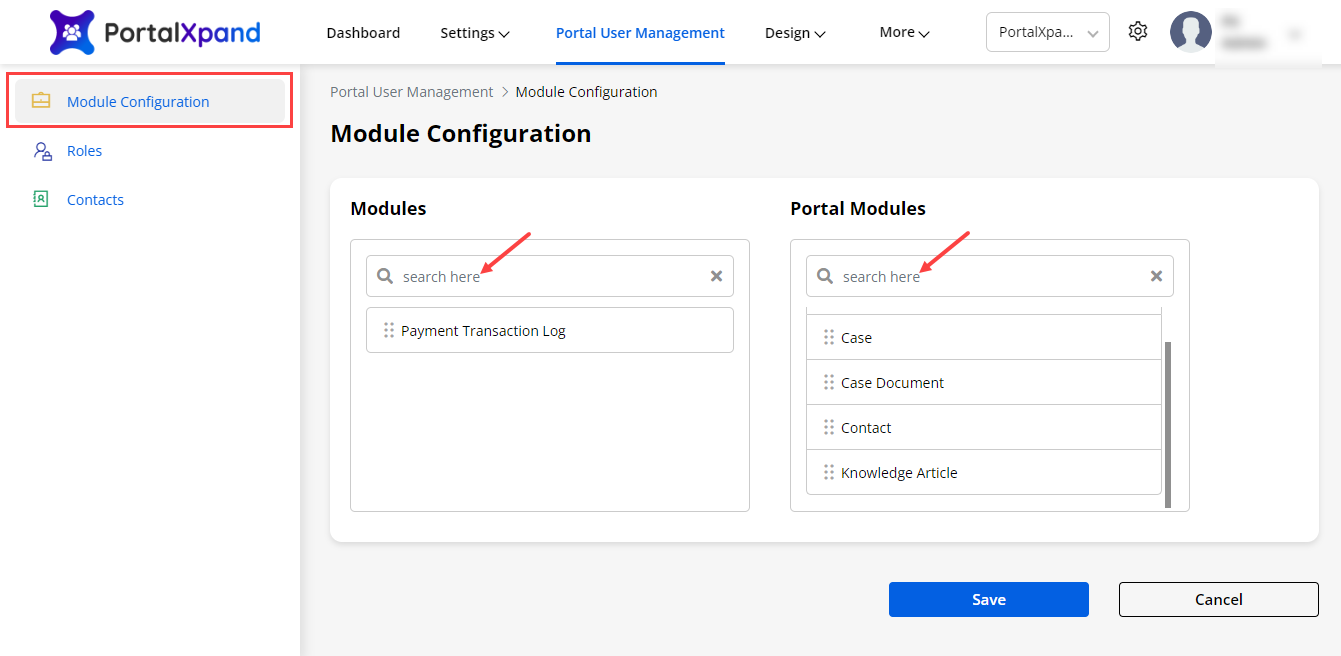Open the More dropdown menu

coord(904,32)
